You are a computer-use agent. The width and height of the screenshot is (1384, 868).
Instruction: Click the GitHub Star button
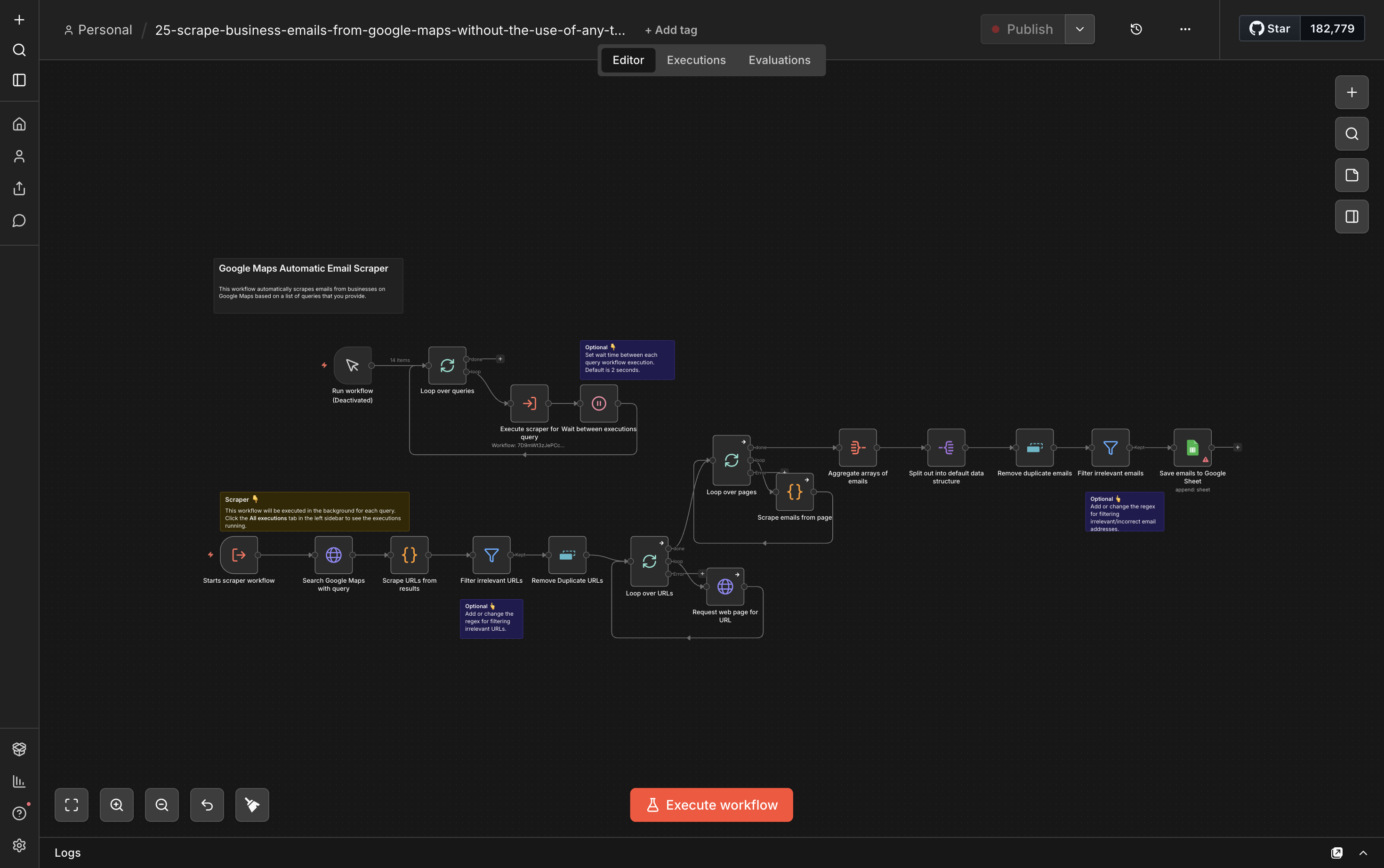click(x=1270, y=29)
